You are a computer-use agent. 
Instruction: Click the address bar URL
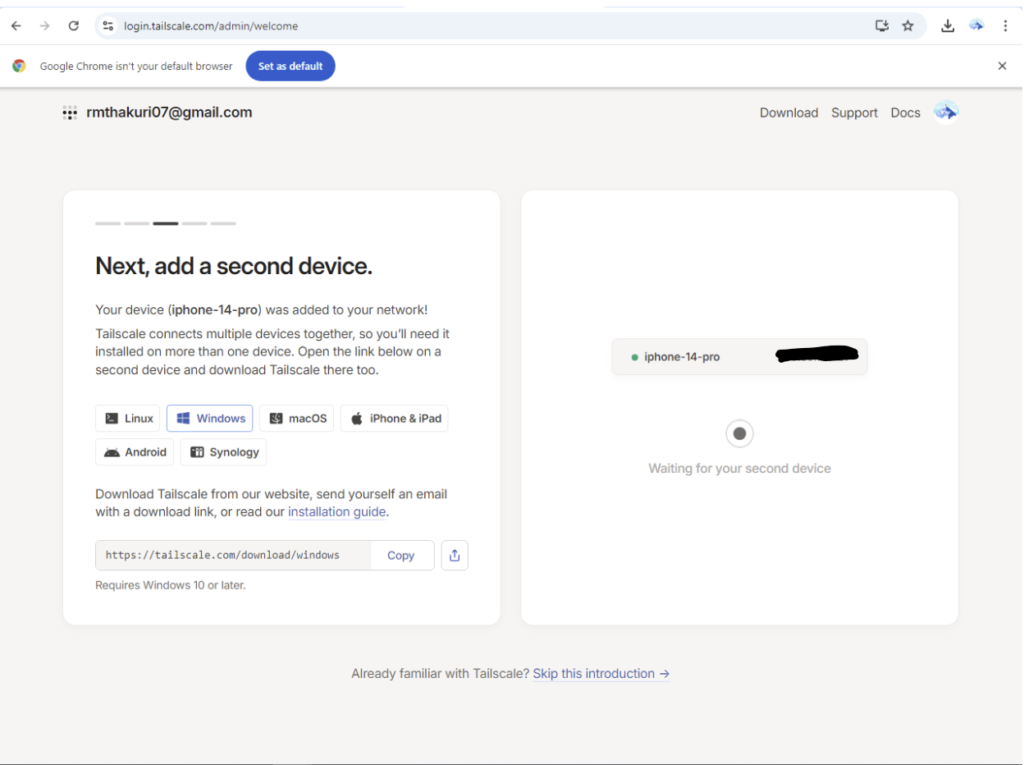click(211, 26)
